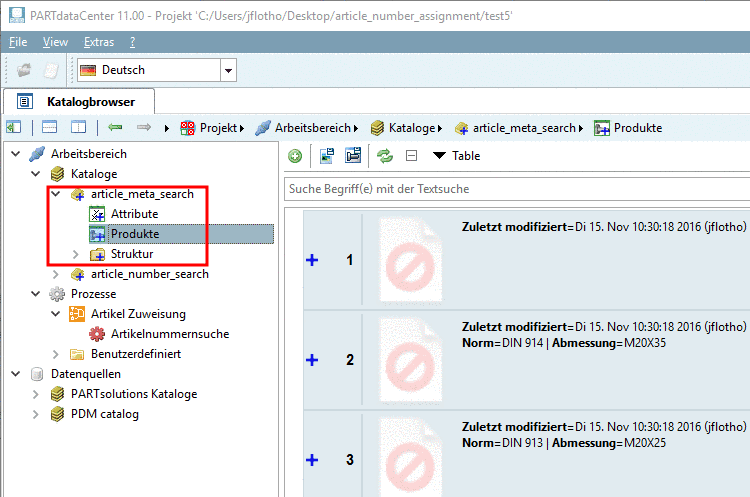Screen dimensions: 750x497
Task: Select Benutzerdefiniert folder in tree
Action: point(136,354)
